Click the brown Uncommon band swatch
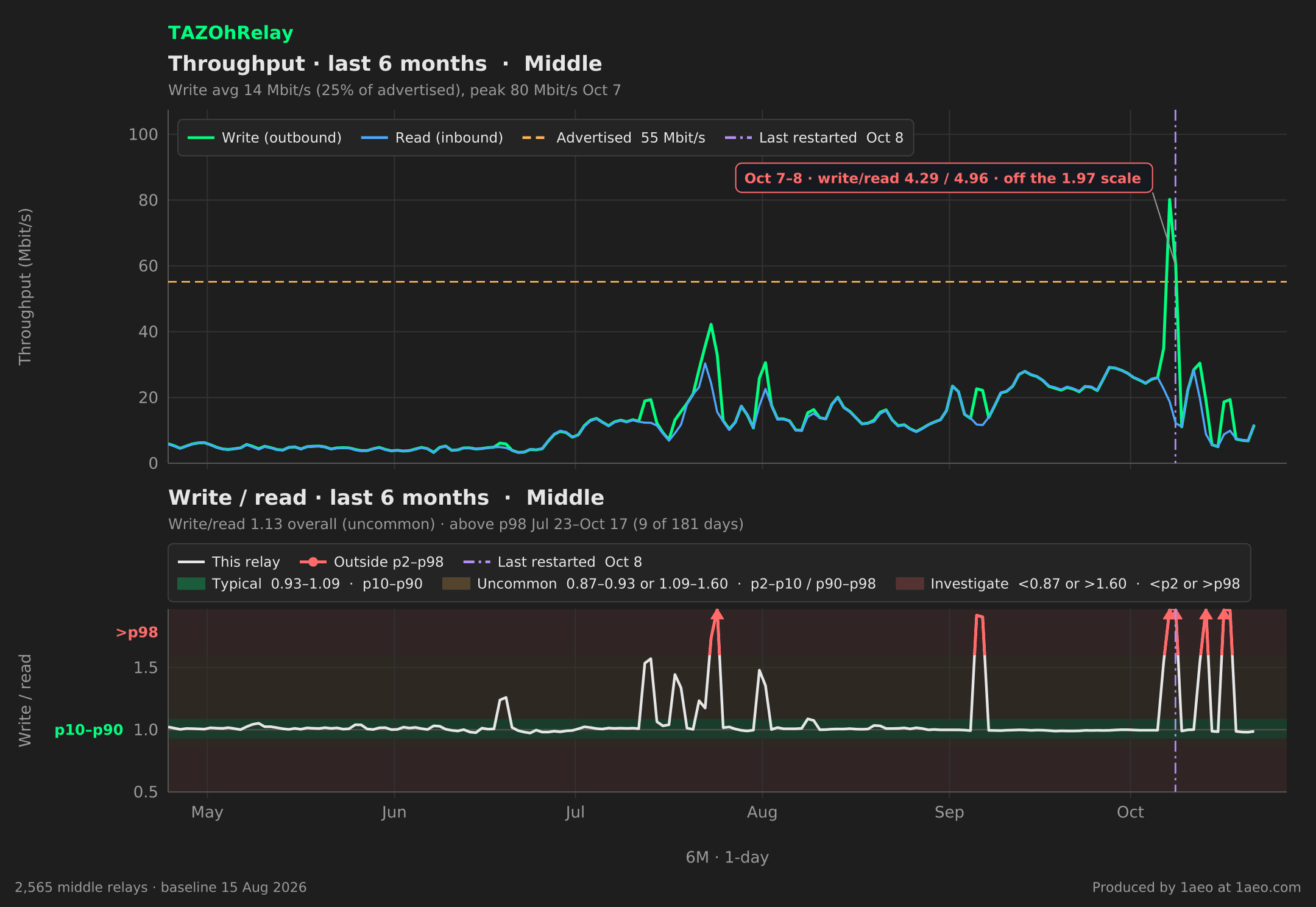The image size is (1316, 907). click(456, 584)
